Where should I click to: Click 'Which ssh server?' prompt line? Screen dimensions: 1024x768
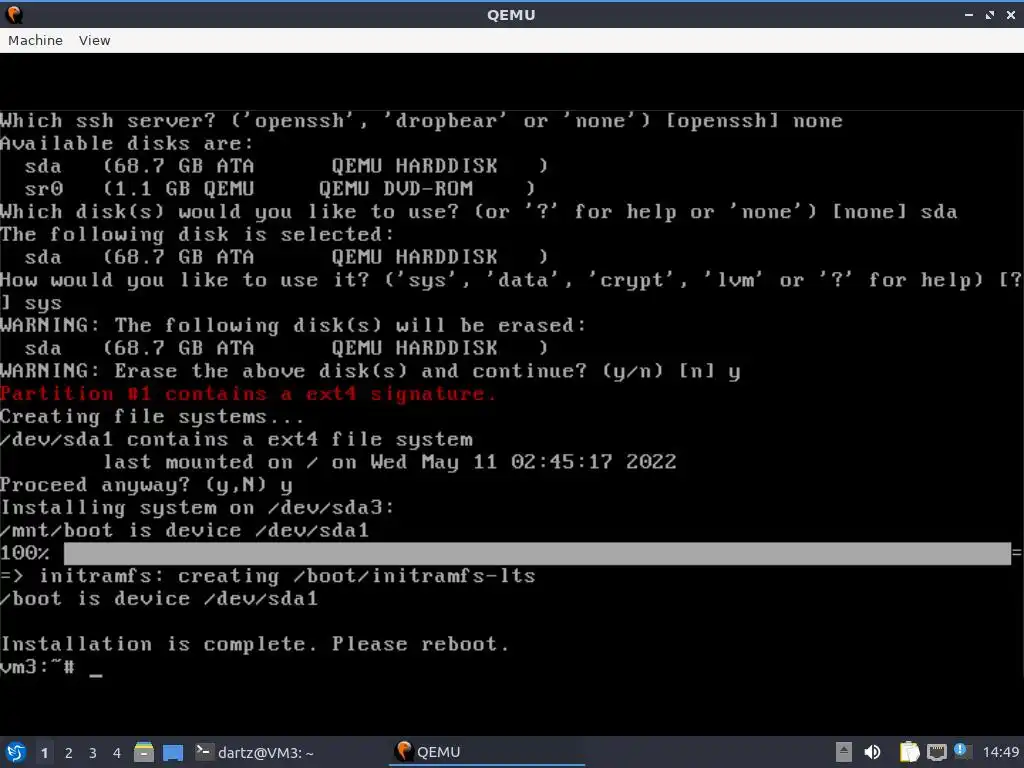click(x=421, y=121)
